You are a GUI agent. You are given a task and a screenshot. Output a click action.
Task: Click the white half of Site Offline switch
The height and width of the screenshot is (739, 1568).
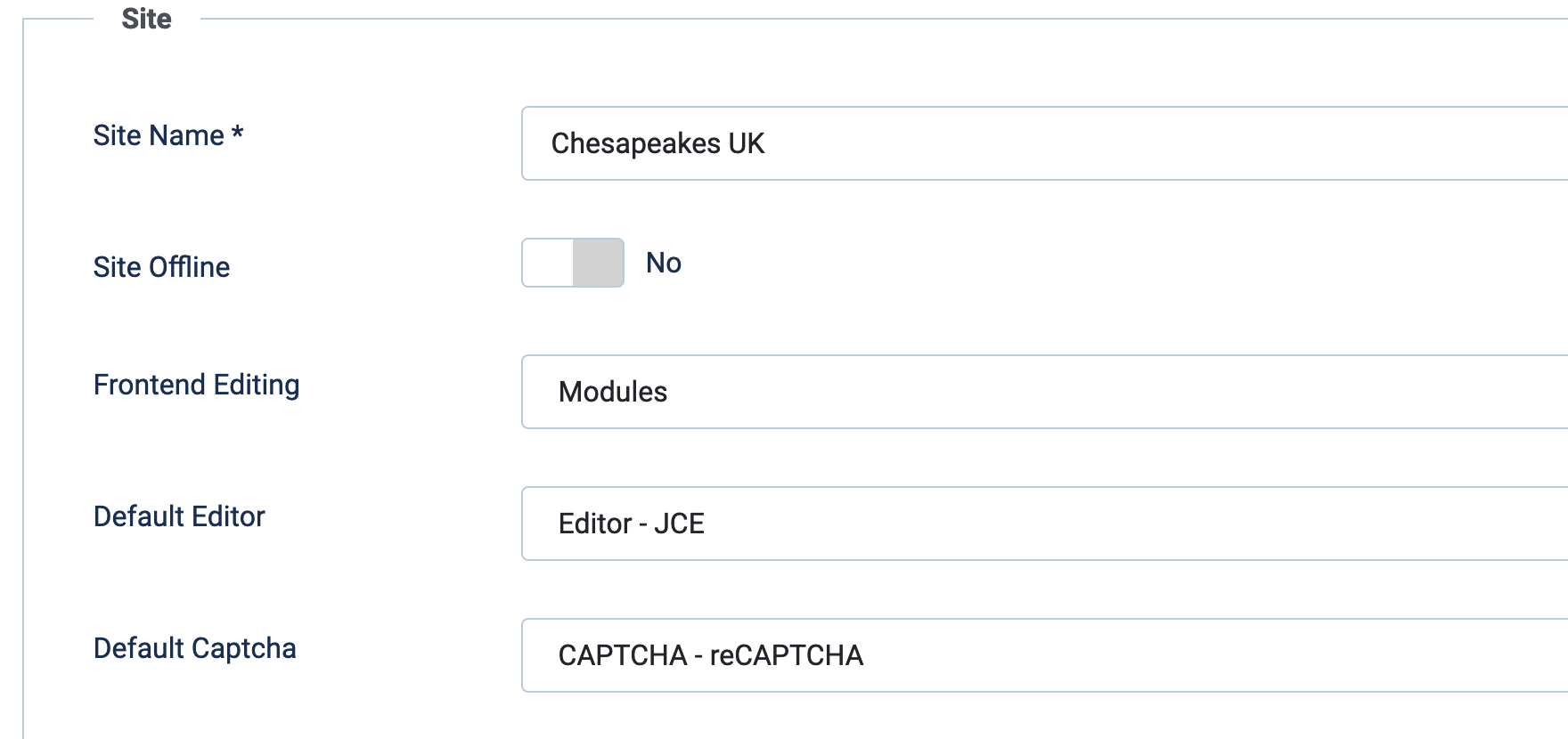548,263
